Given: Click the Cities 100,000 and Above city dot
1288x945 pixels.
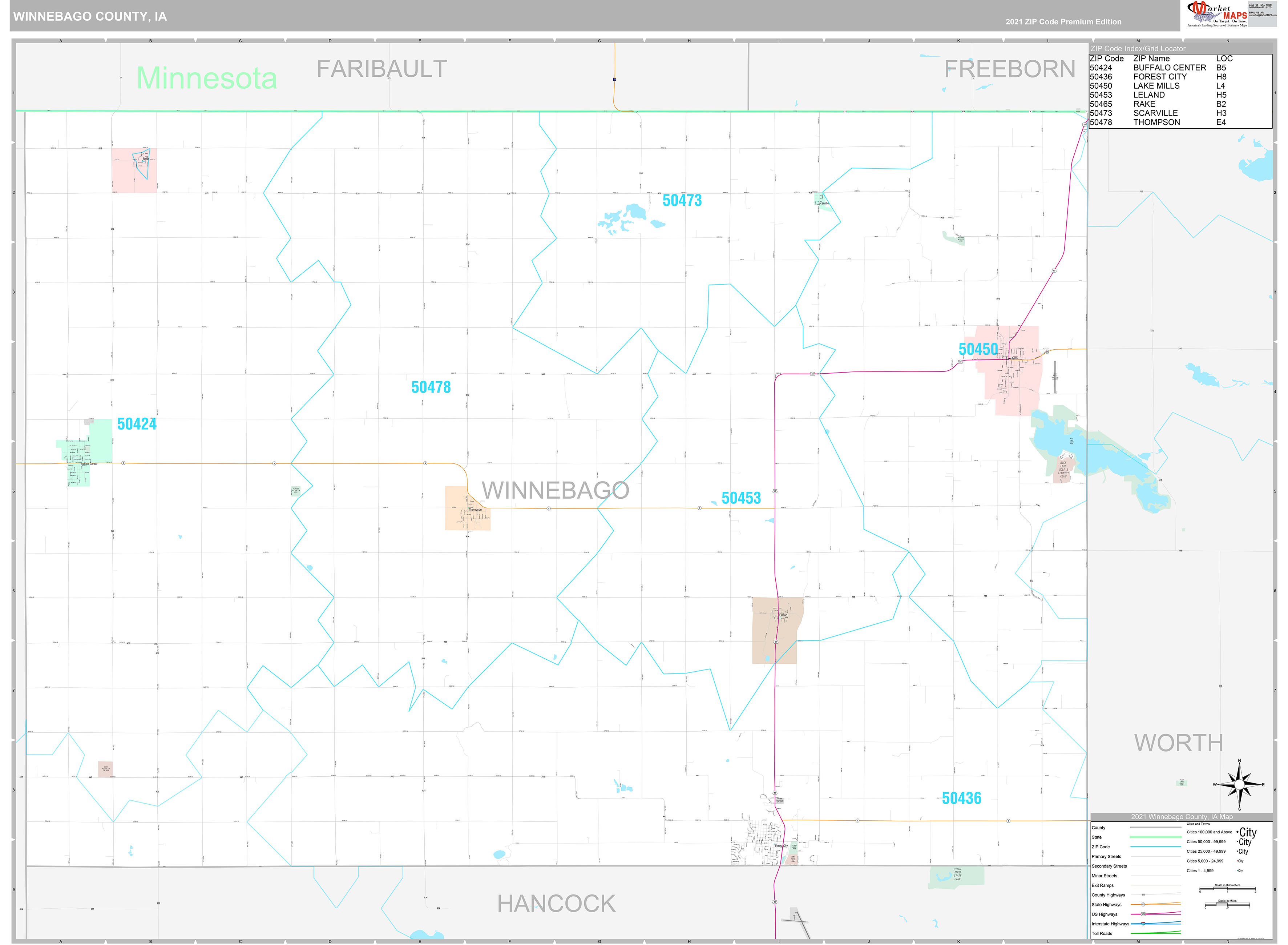Looking at the screenshot, I should [x=1238, y=832].
